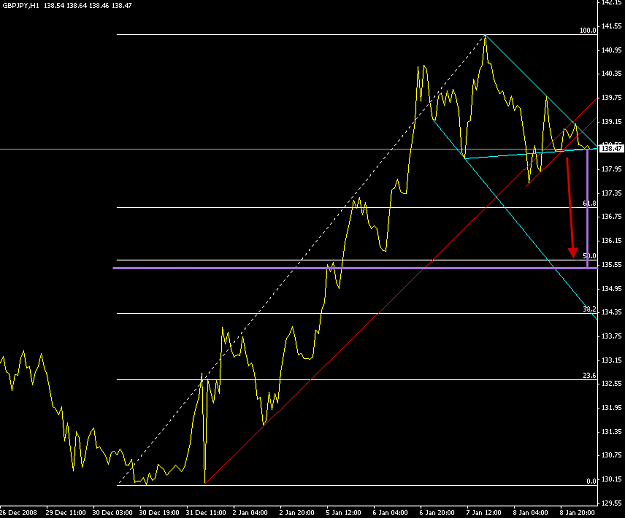Select the purple vertical measuring line

[587, 208]
